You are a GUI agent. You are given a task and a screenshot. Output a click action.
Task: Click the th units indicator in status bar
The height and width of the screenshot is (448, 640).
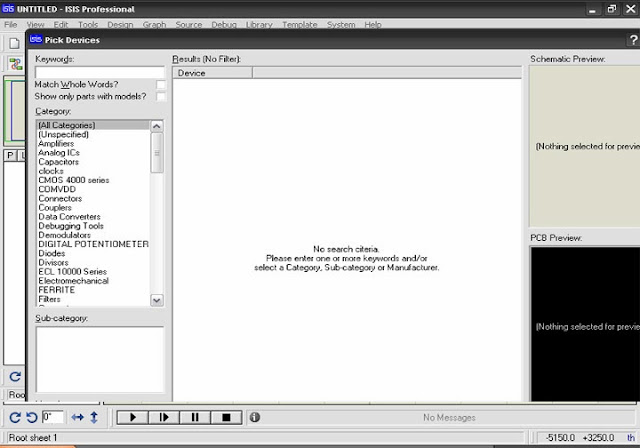631,438
